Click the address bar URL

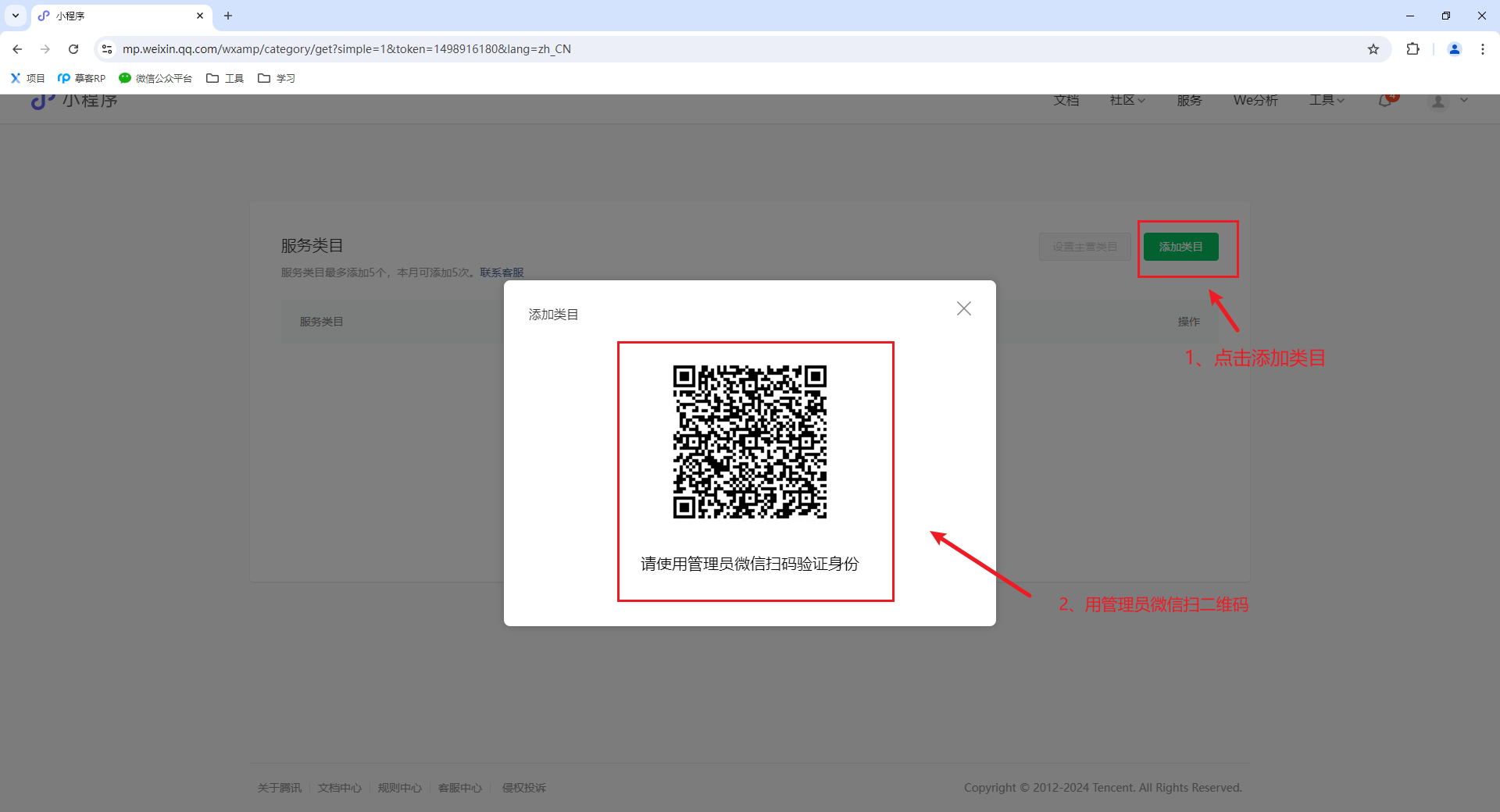click(347, 49)
